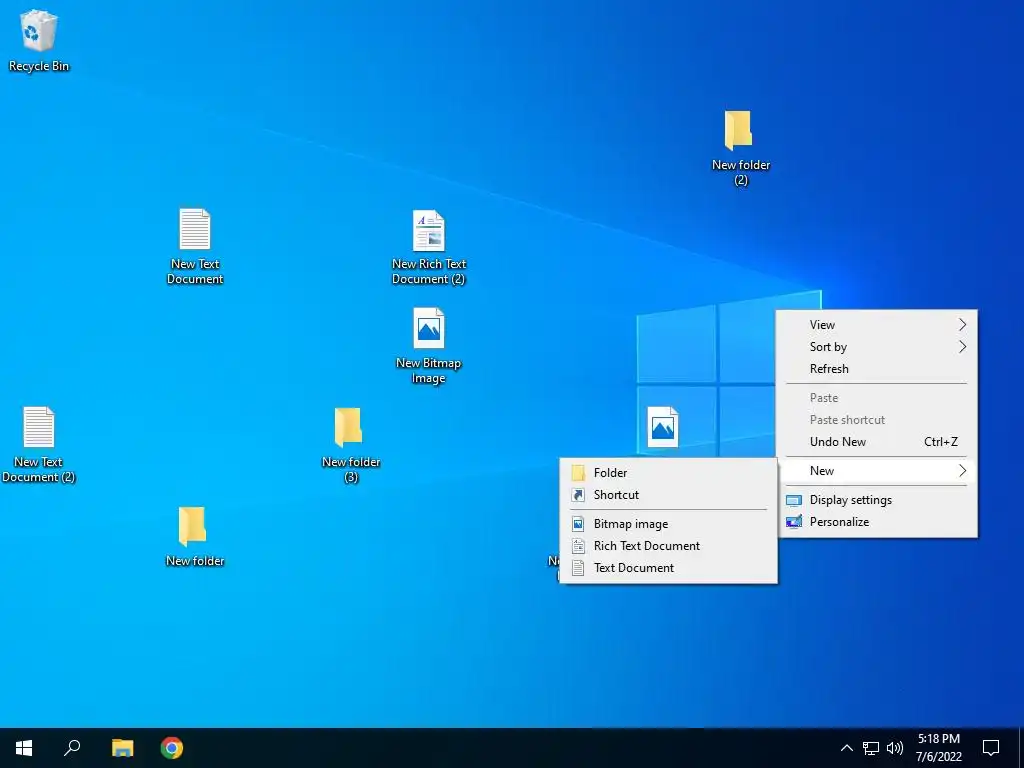Open File Explorer from taskbar
Image resolution: width=1024 pixels, height=768 pixels.
point(122,748)
